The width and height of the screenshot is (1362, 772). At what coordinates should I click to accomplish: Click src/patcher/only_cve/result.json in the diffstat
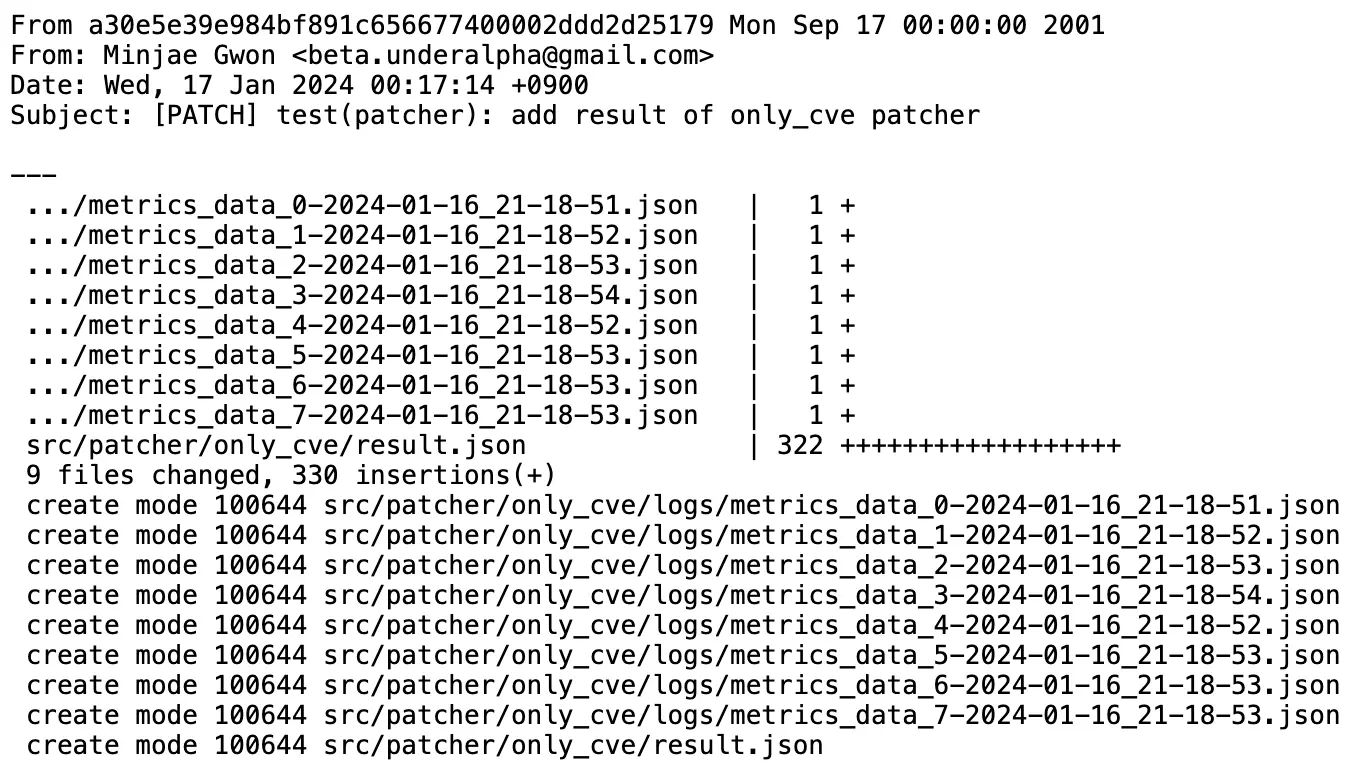[276, 445]
